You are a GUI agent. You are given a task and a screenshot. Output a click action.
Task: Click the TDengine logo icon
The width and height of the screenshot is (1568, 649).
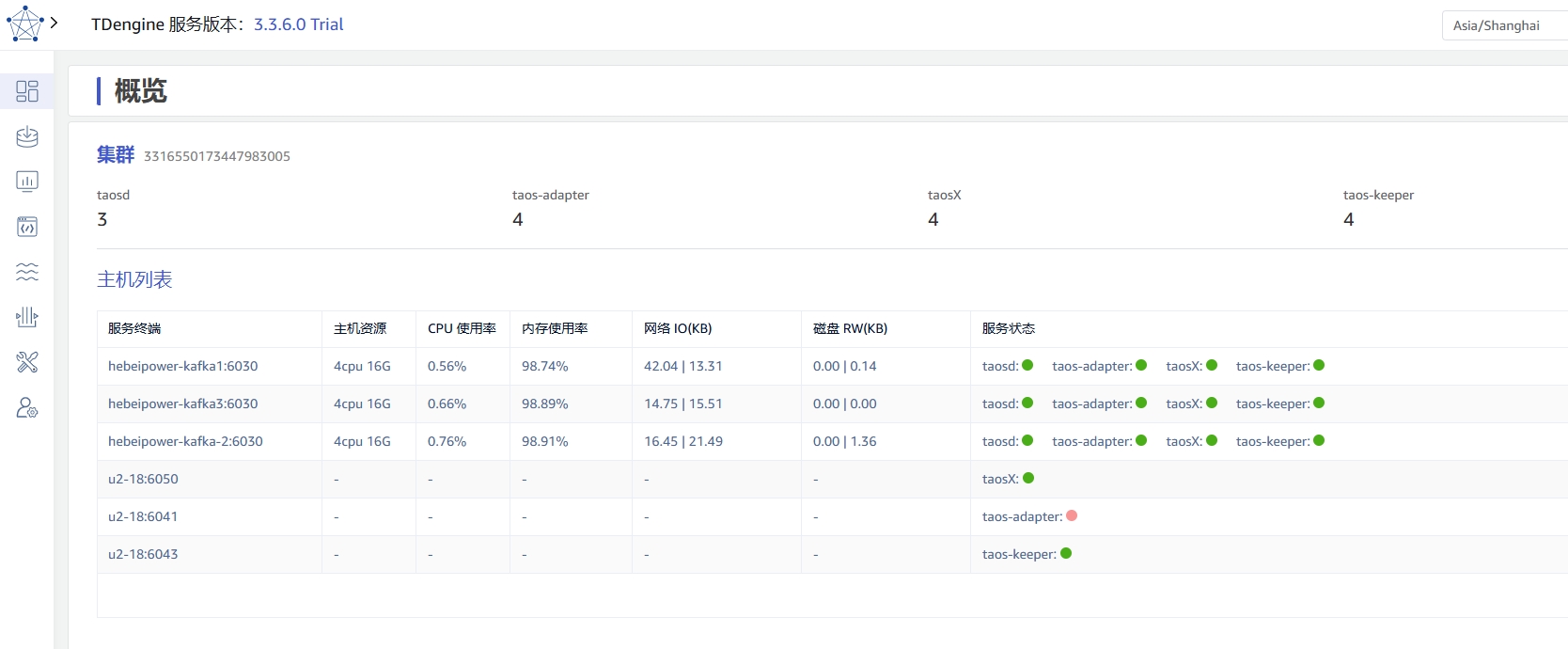coord(24,24)
